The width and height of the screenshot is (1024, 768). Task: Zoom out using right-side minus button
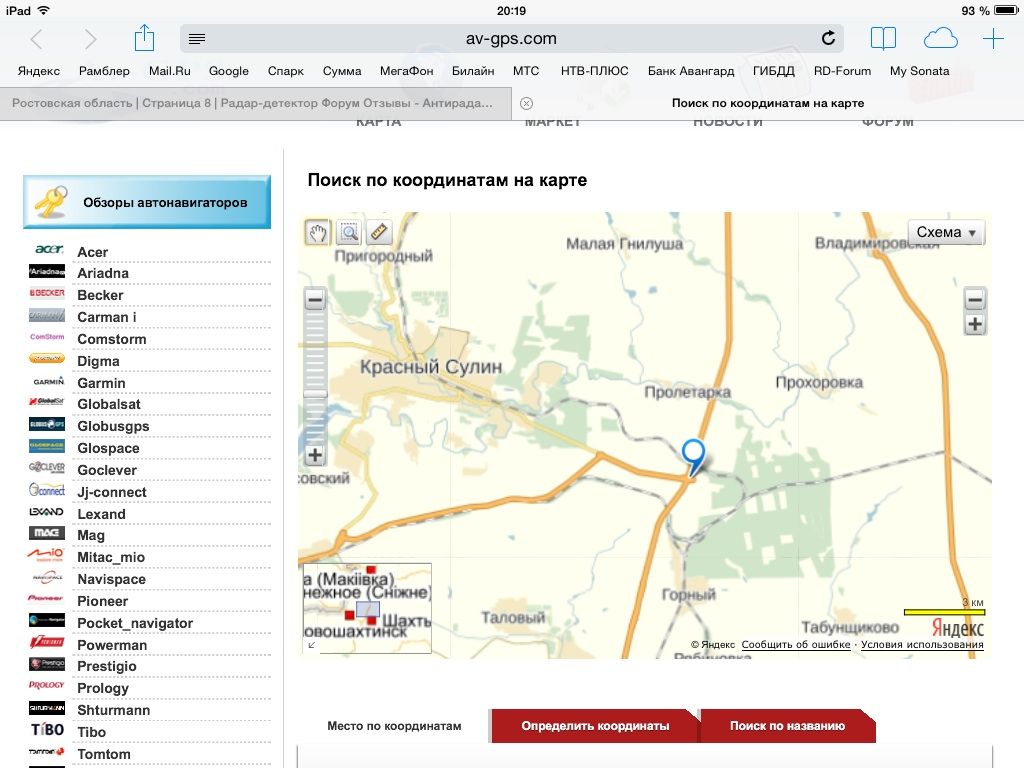[974, 300]
